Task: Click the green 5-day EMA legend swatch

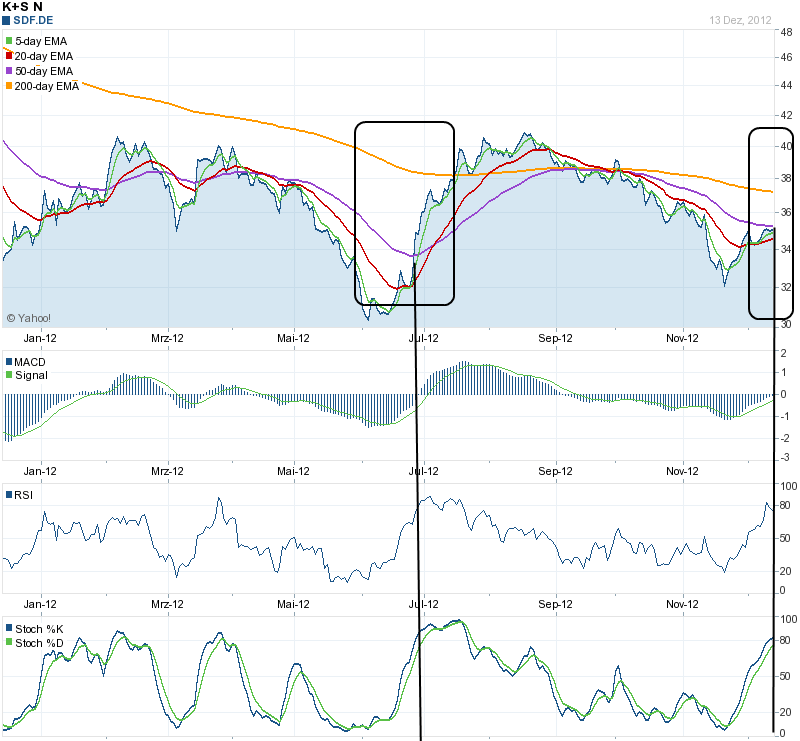Action: click(9, 41)
